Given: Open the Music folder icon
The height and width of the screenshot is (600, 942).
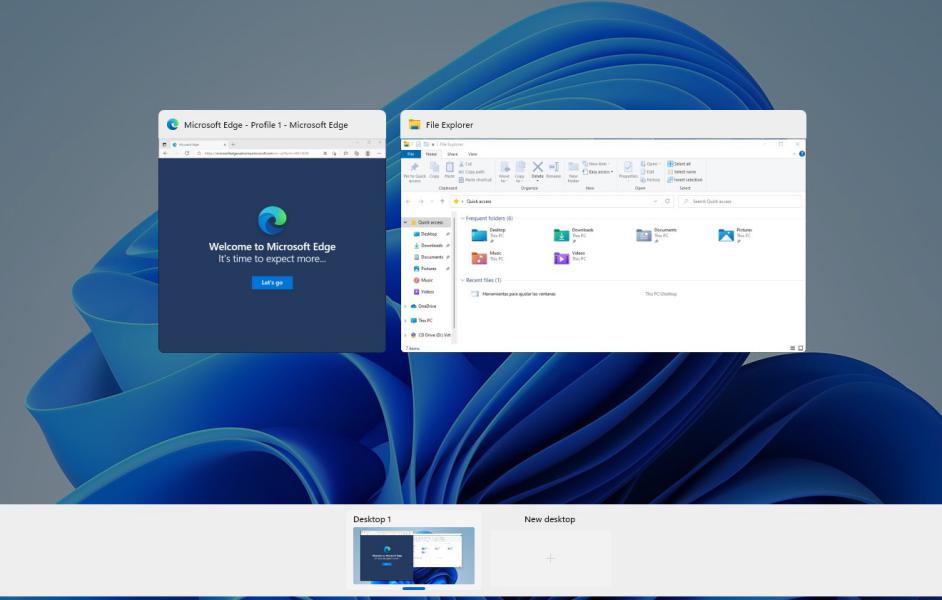Looking at the screenshot, I should click(x=480, y=258).
